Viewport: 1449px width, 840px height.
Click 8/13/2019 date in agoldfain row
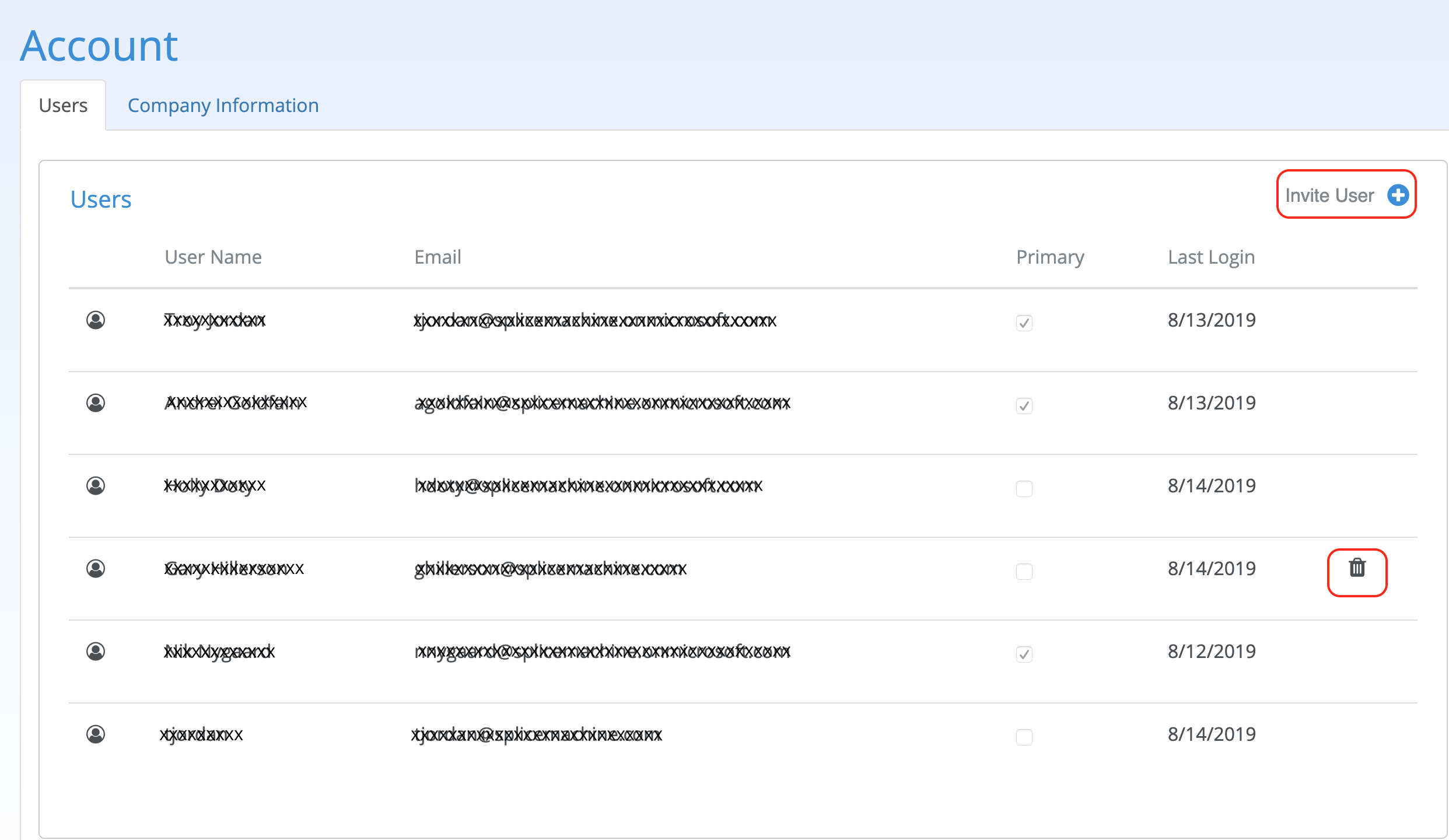pos(1212,402)
